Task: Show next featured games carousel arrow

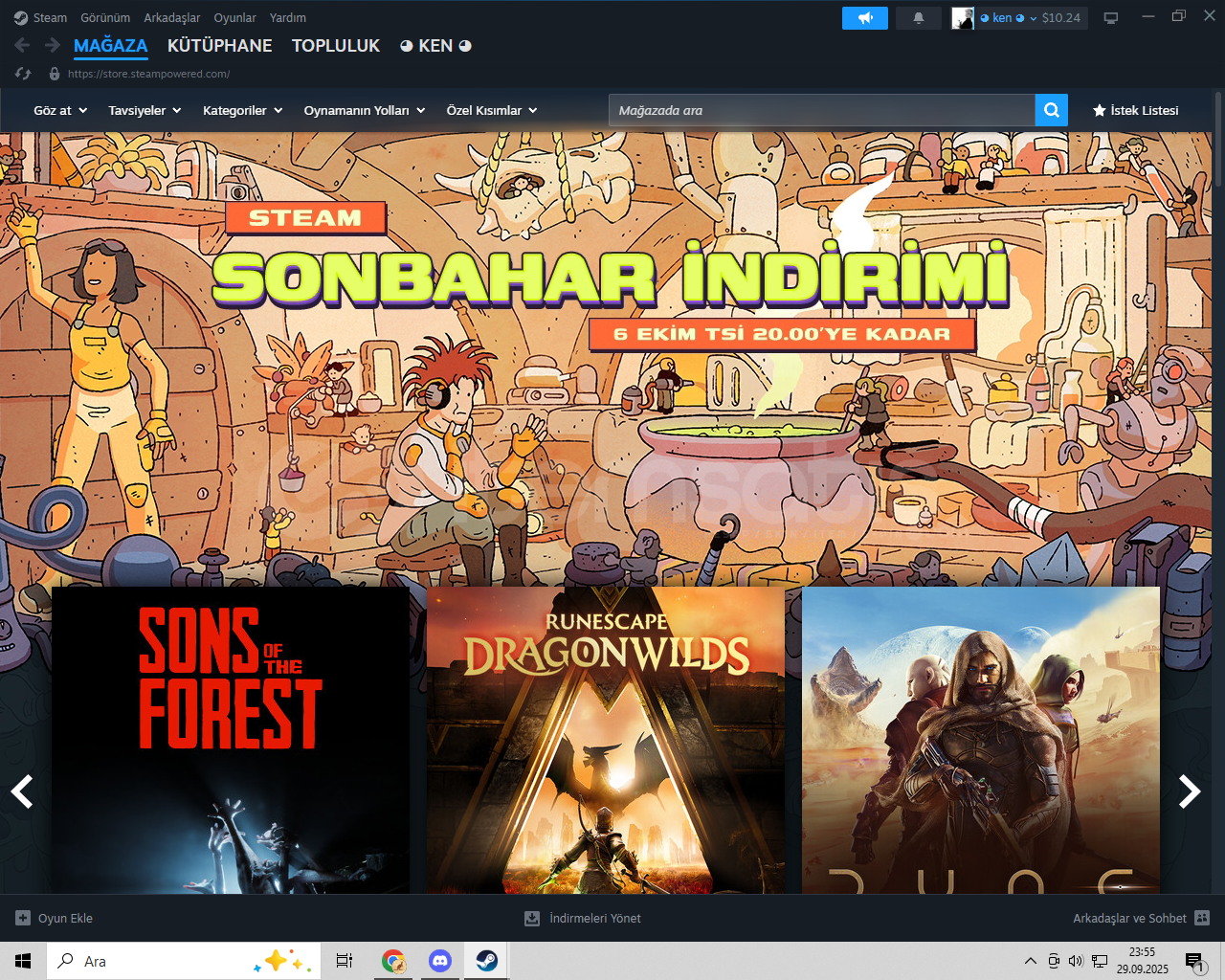Action: coord(1189,791)
